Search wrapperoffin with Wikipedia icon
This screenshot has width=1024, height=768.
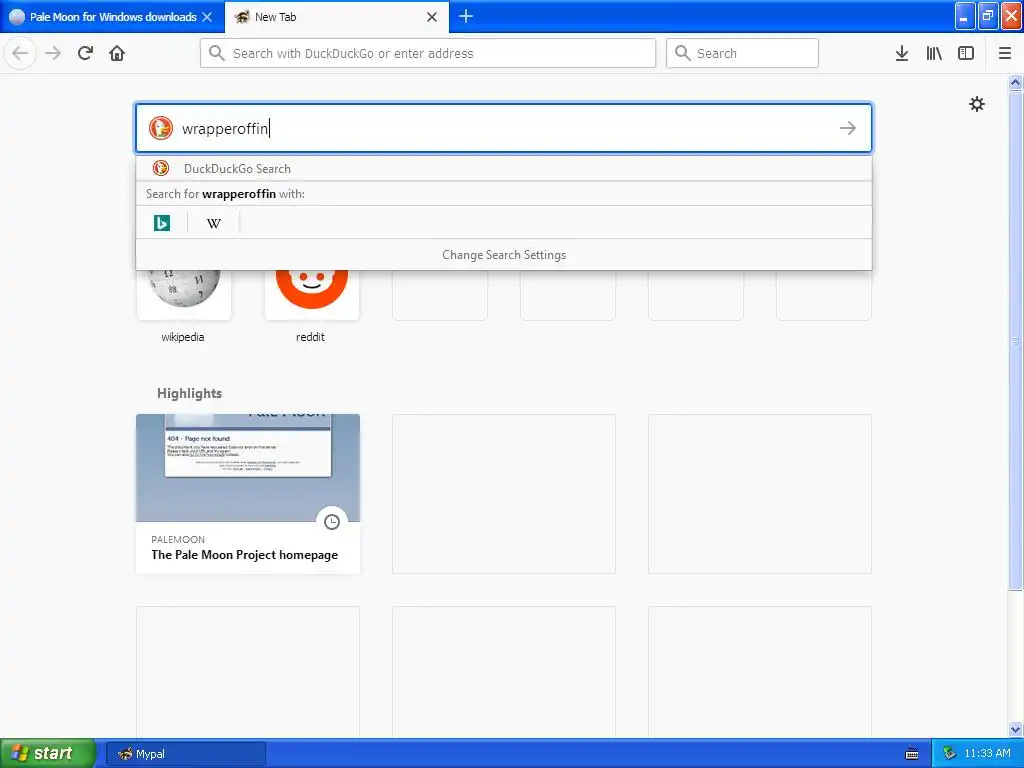tap(214, 223)
